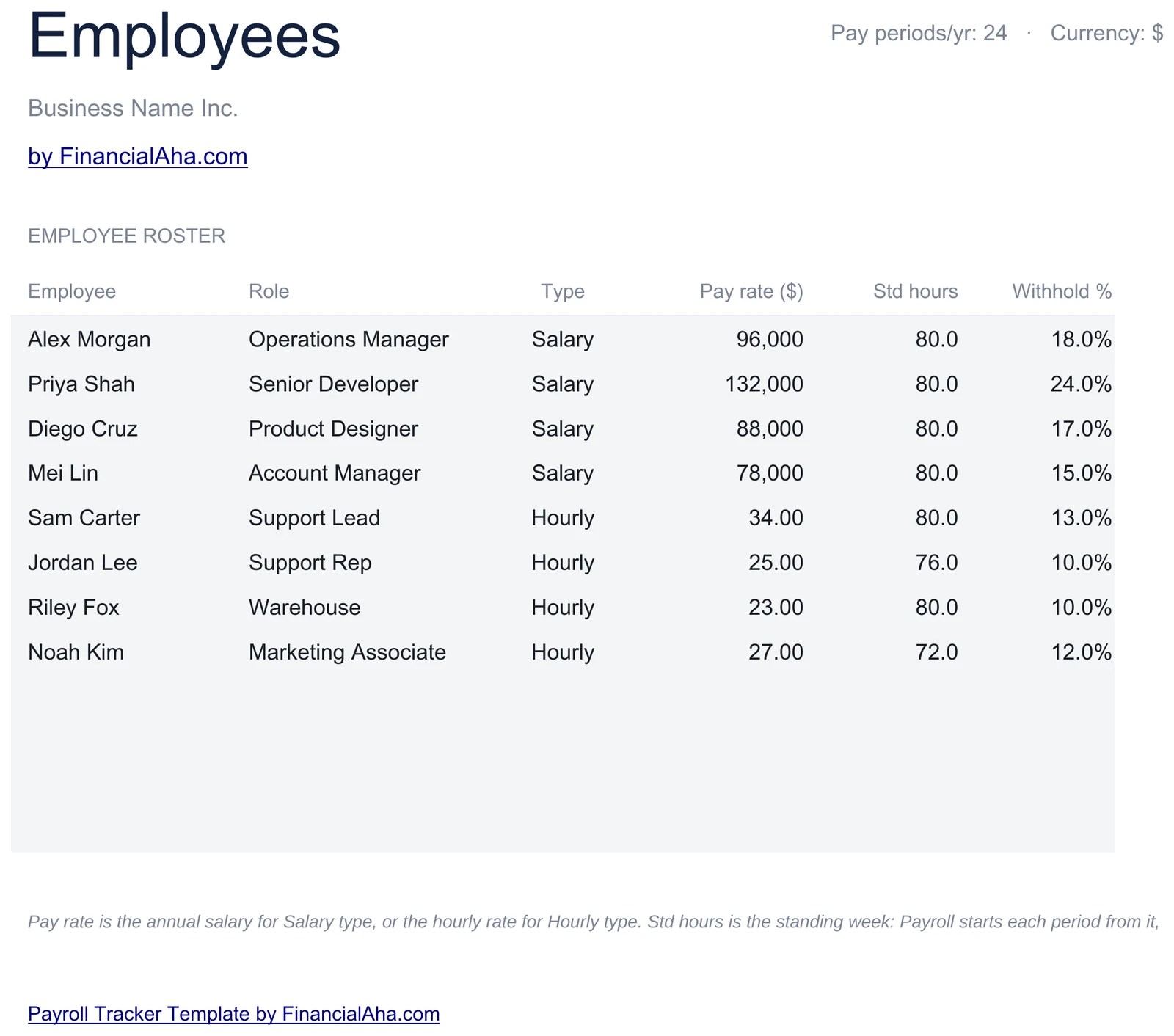Click the Account Manager role cell
Screen dimensions: 1174x1036
coord(335,473)
